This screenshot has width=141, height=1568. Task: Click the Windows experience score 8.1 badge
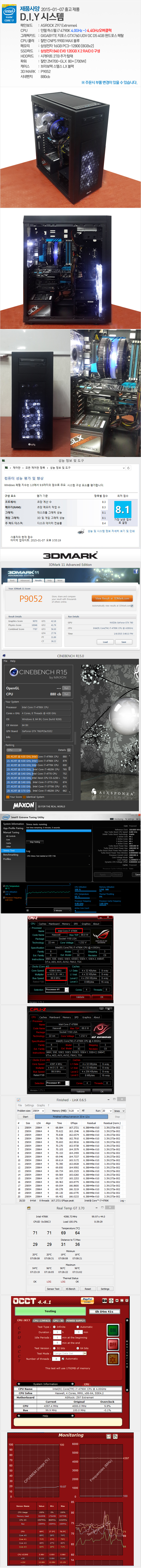tap(123, 510)
